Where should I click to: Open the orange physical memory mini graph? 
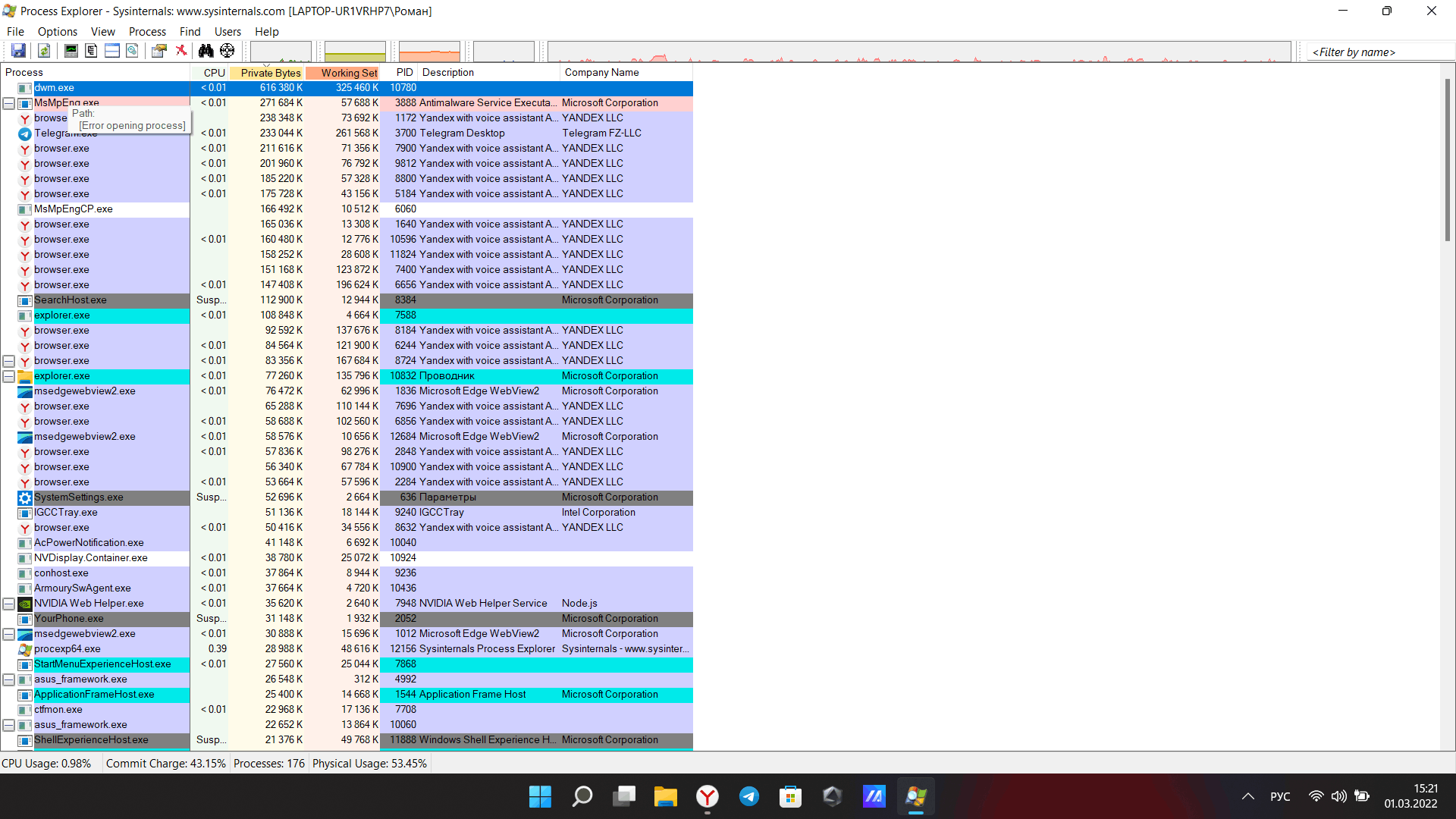point(429,52)
